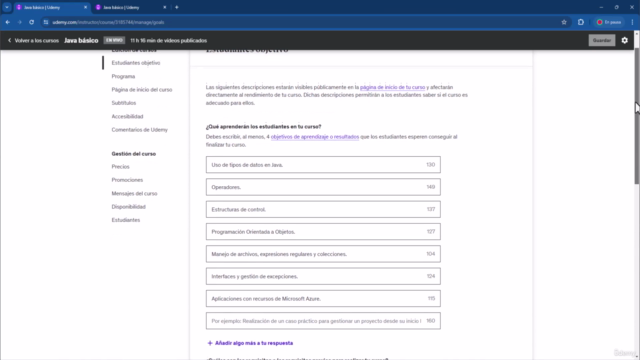Open 'Mensajes del curso' section
This screenshot has width=640, height=360.
click(x=134, y=193)
